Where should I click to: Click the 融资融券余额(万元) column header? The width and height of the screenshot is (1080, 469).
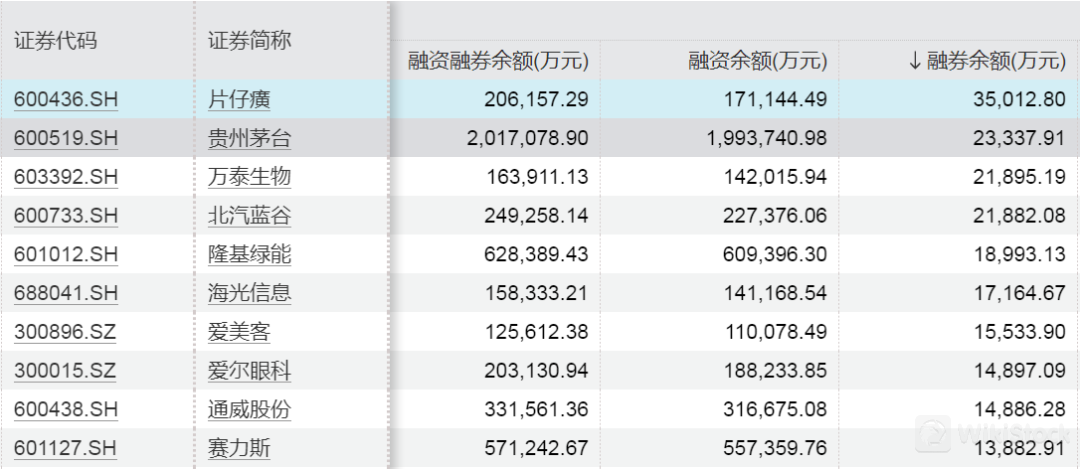[498, 61]
